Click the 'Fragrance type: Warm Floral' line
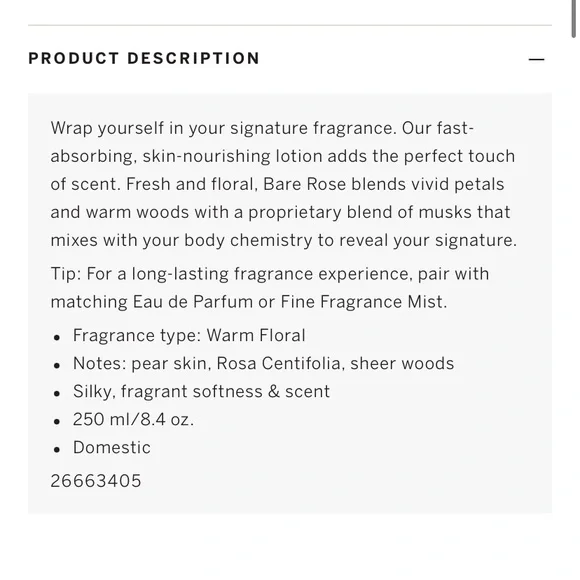Image resolution: width=580 pixels, height=580 pixels. pos(189,335)
